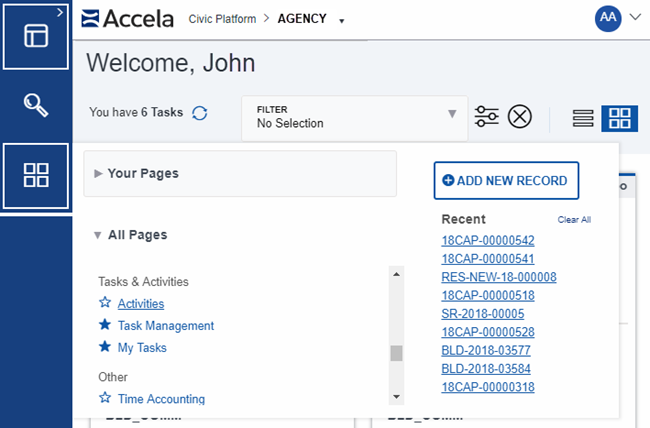The width and height of the screenshot is (650, 428).
Task: Toggle the star next to My Tasks
Action: (105, 347)
